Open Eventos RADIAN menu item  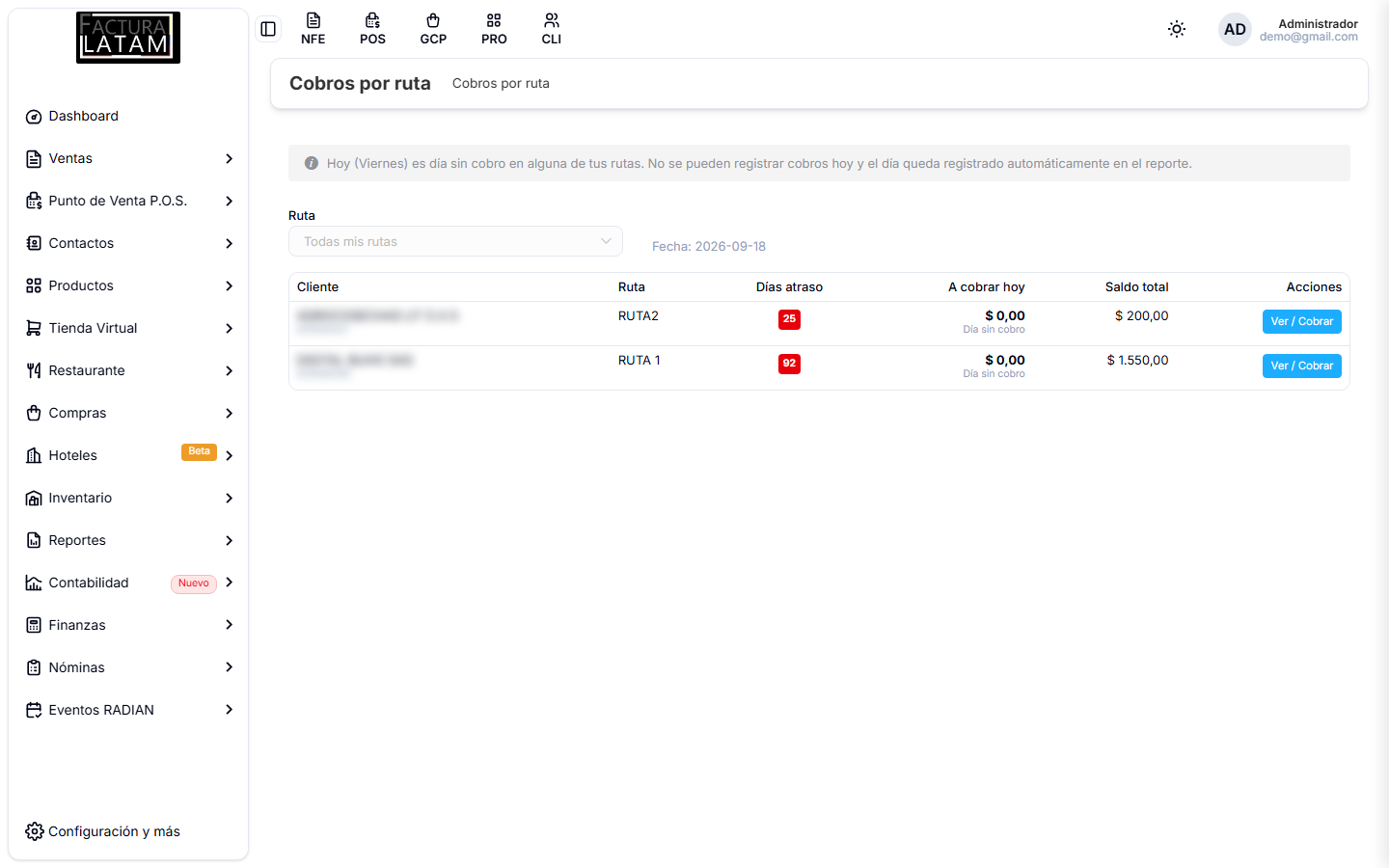click(128, 710)
